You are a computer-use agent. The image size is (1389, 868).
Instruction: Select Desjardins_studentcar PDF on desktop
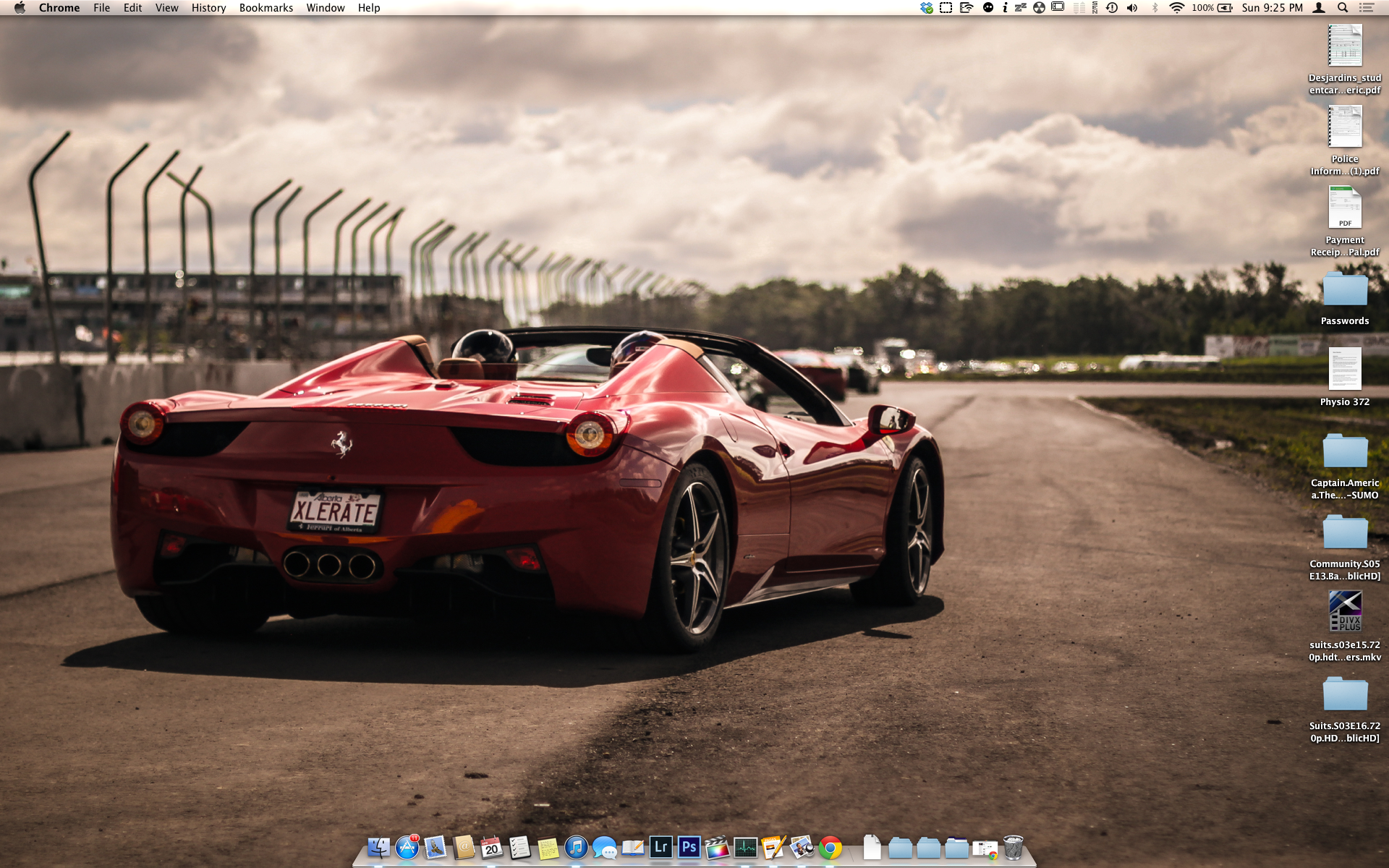[x=1345, y=59]
